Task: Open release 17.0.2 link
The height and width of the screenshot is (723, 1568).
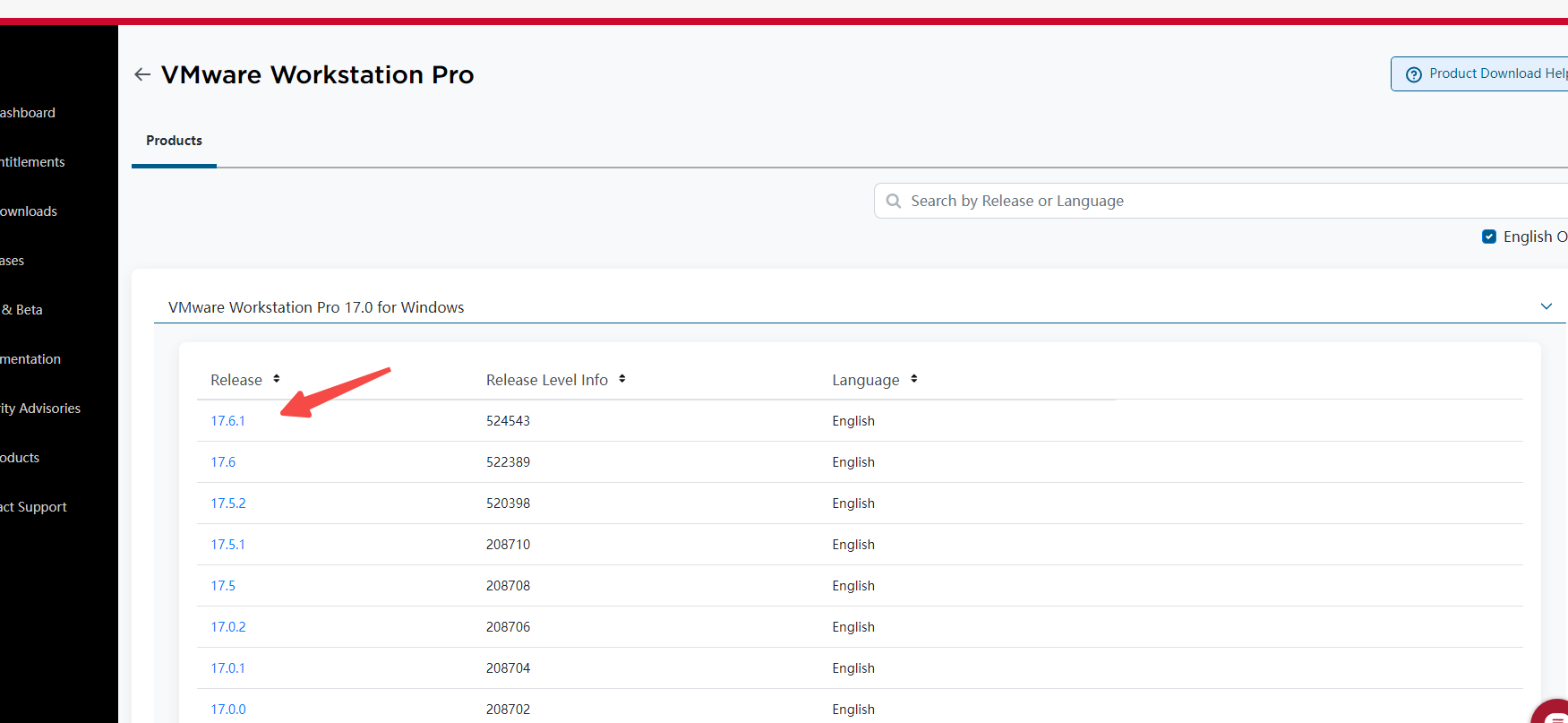Action: 228,627
